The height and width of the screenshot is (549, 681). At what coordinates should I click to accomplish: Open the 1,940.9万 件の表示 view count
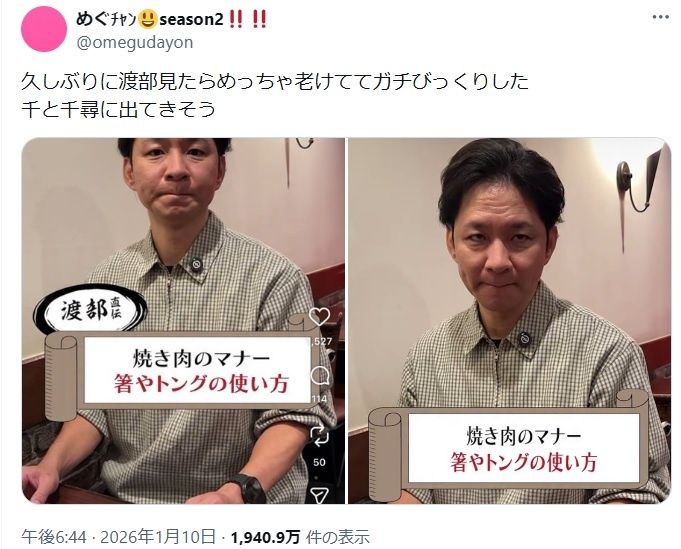pos(300,537)
